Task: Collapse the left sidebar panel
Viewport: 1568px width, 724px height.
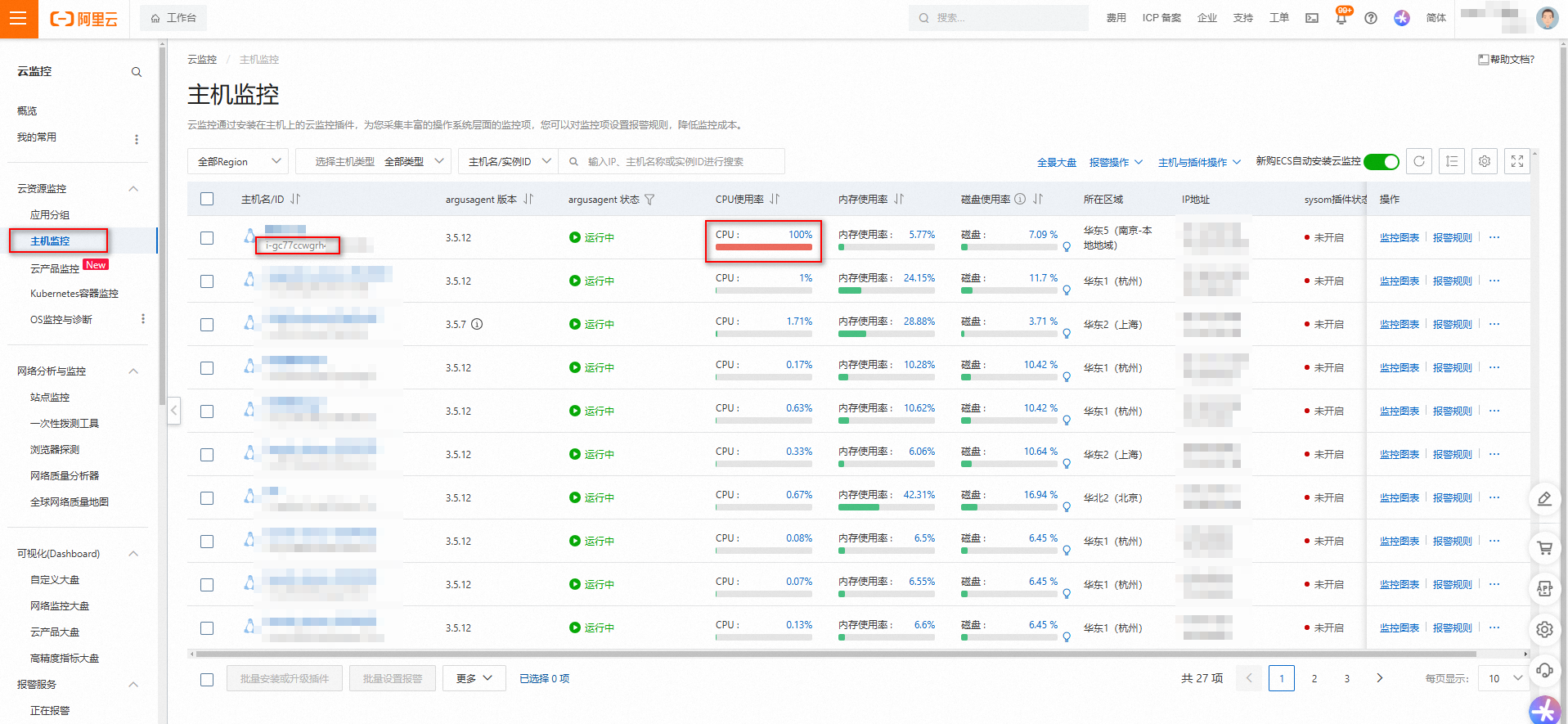Action: pyautogui.click(x=173, y=410)
